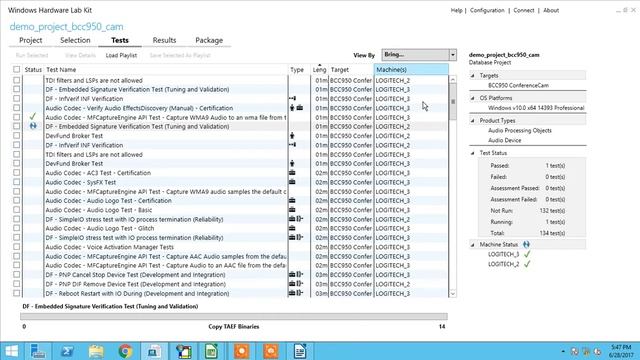Collapse the Test Status section

pyautogui.click(x=472, y=153)
